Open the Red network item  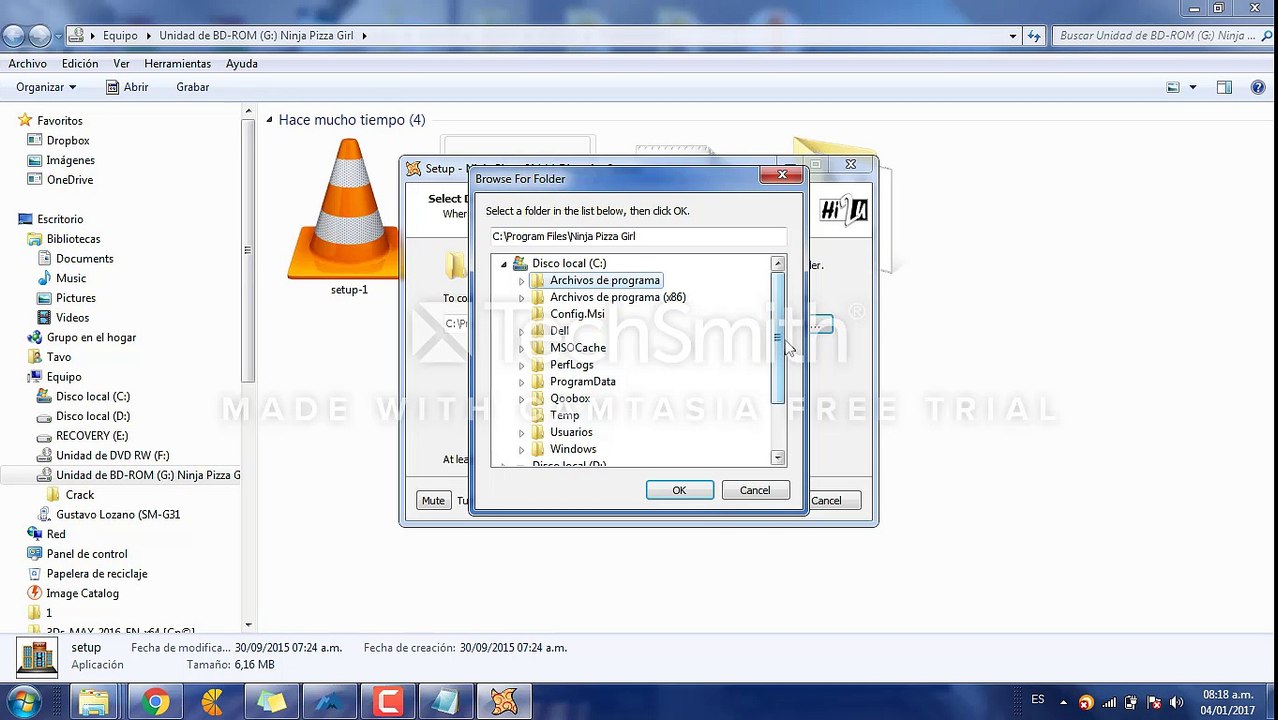pyautogui.click(x=56, y=535)
